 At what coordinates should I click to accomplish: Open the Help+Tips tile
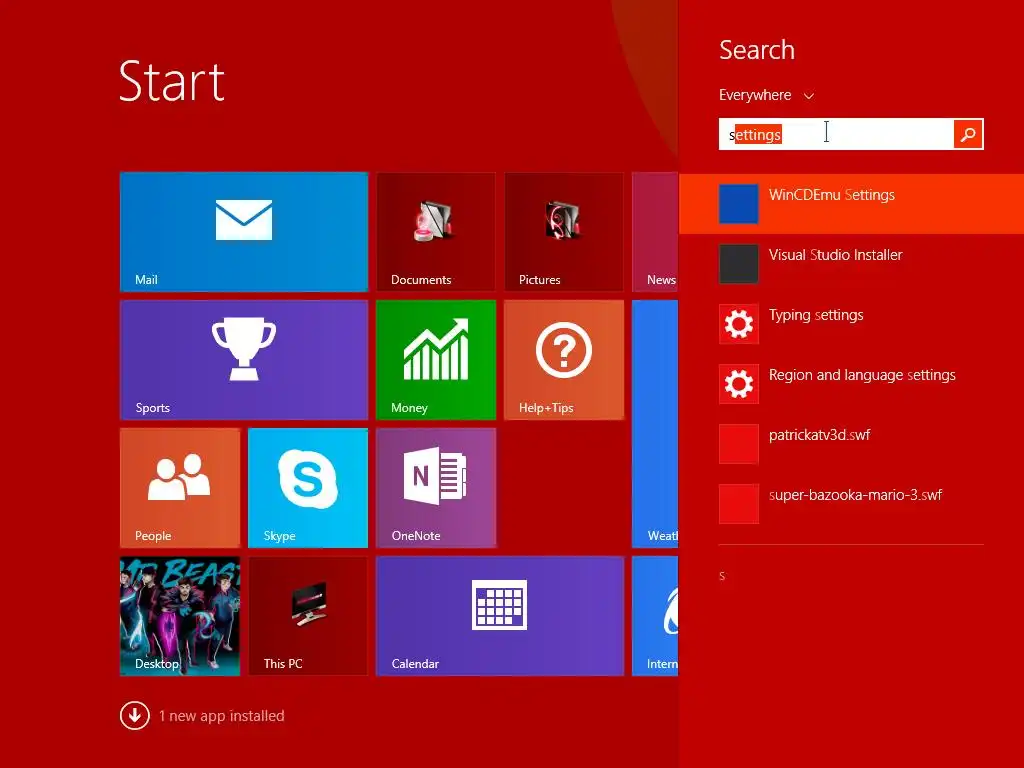564,360
